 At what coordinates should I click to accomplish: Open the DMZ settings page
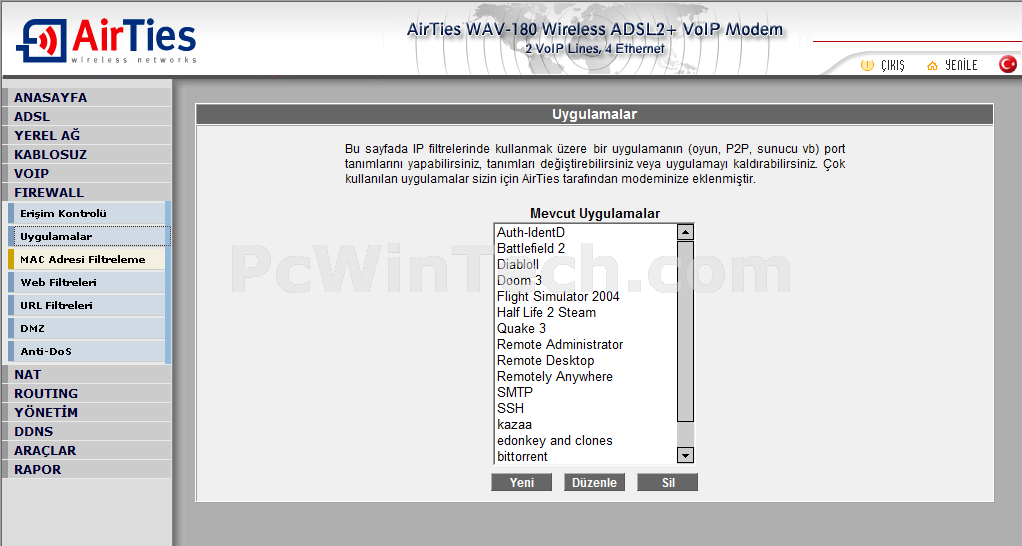tap(89, 328)
